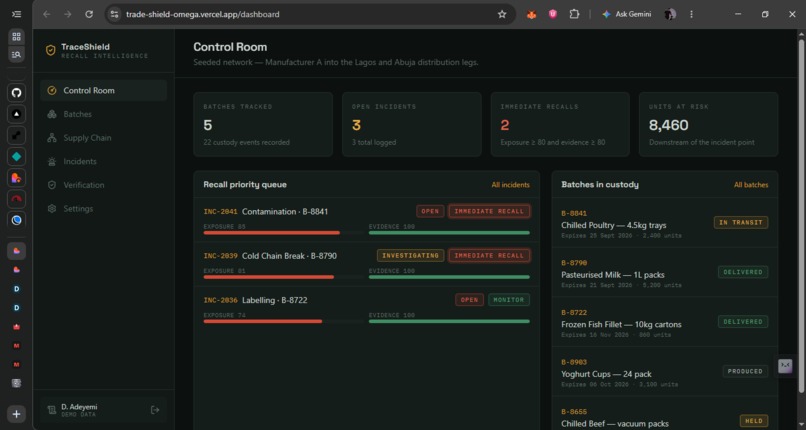
Task: Select batch B-8841 Chilled Poultry
Action: pyautogui.click(x=665, y=223)
